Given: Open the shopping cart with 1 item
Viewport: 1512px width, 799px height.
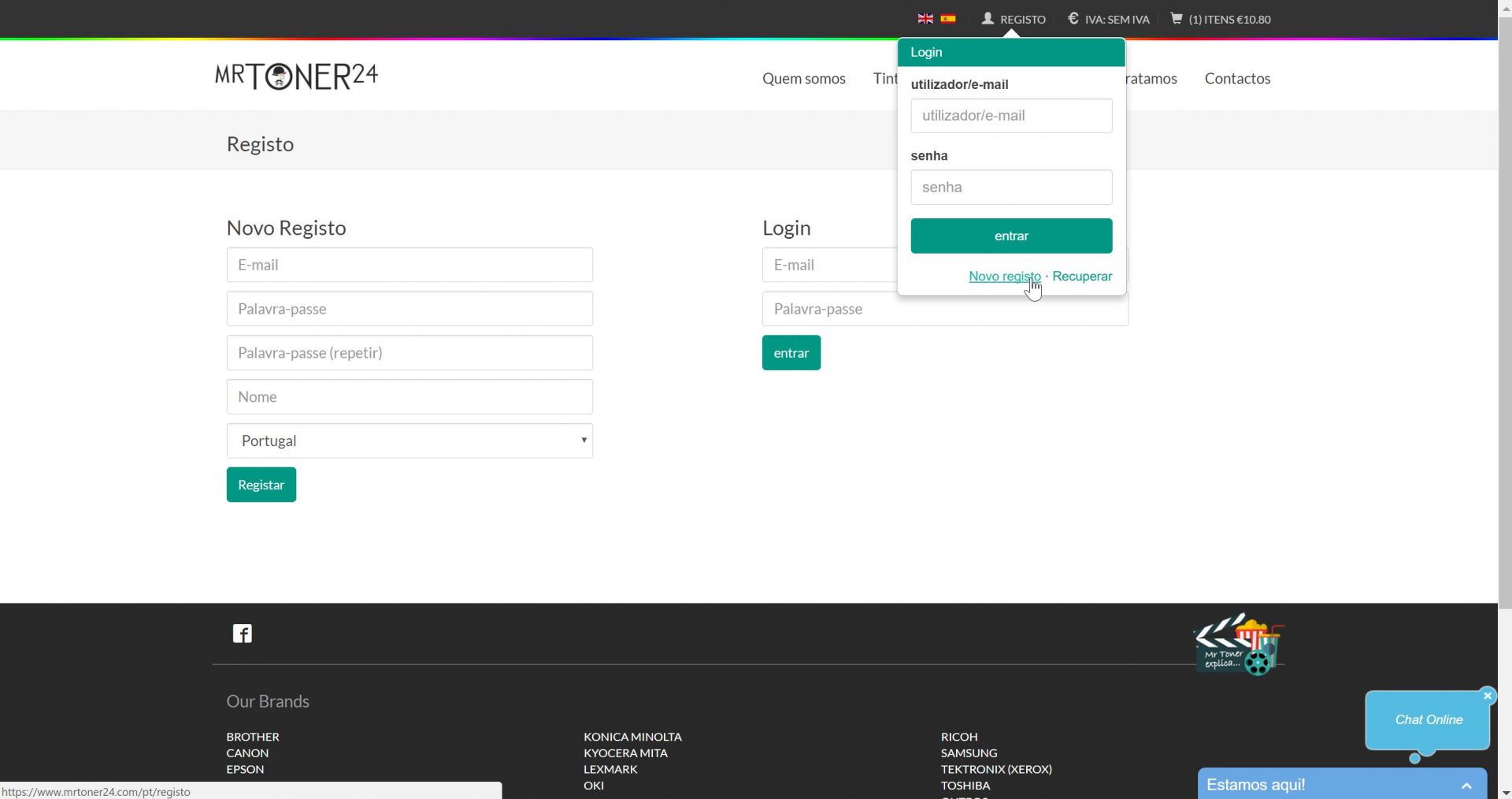Looking at the screenshot, I should click(1221, 19).
